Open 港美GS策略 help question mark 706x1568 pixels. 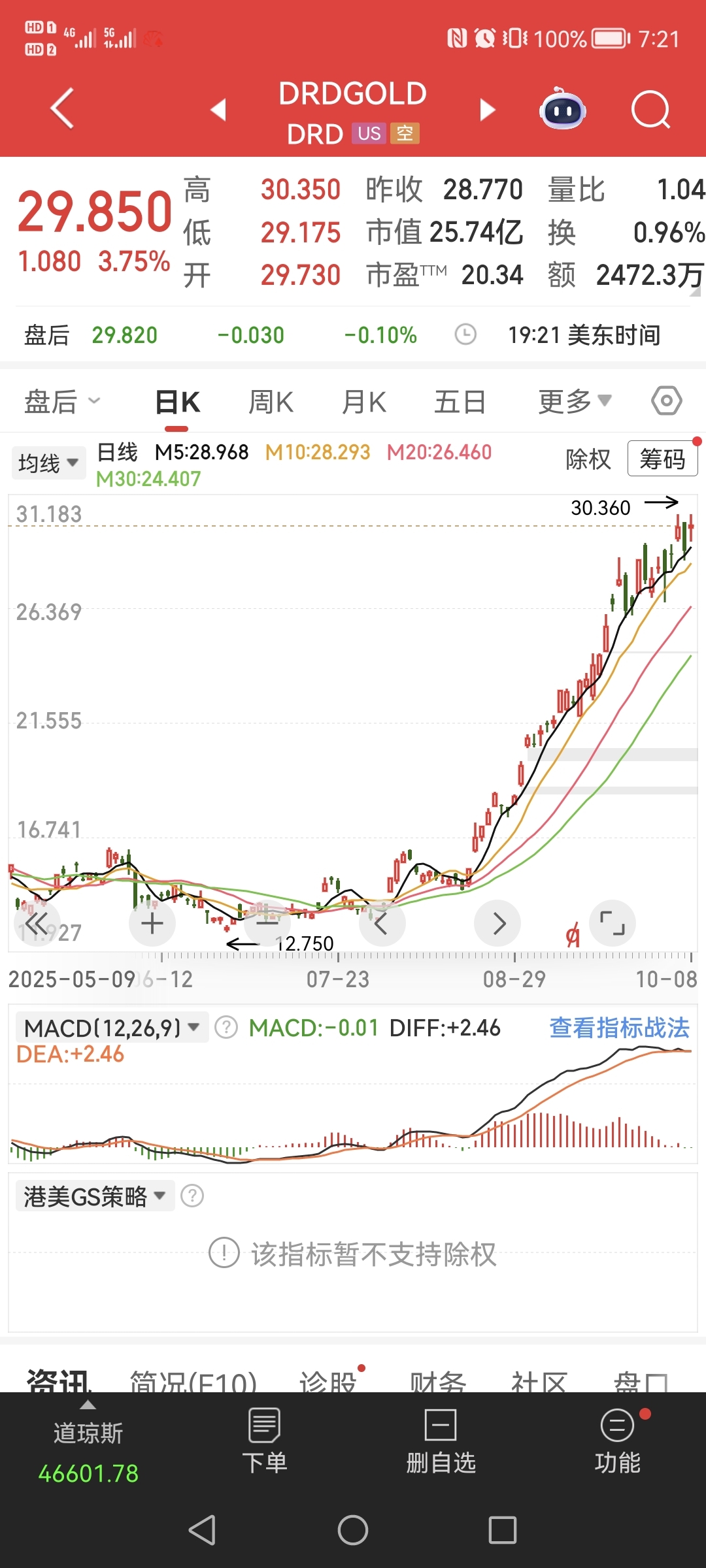(x=192, y=1196)
